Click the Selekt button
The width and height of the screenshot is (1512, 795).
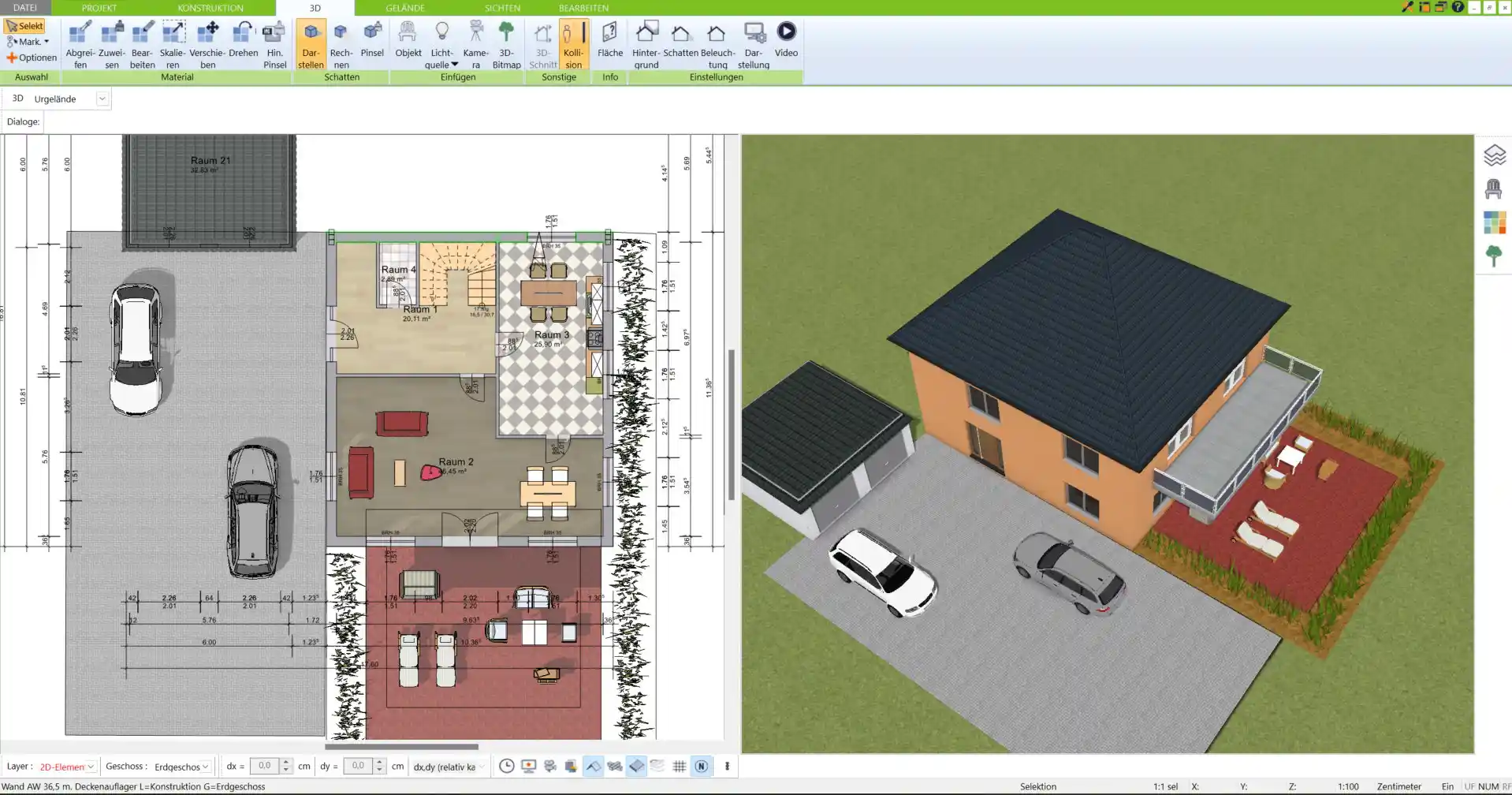pos(24,26)
